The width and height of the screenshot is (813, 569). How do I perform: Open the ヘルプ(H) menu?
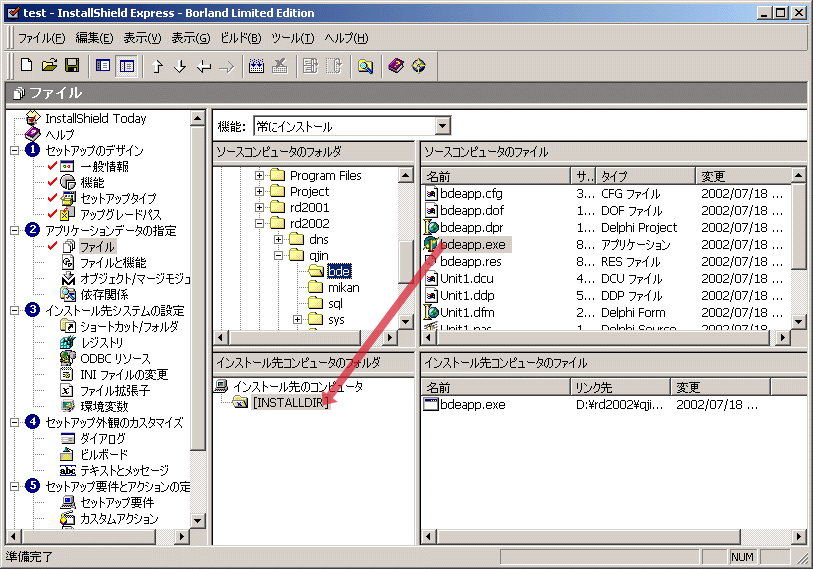pyautogui.click(x=346, y=38)
